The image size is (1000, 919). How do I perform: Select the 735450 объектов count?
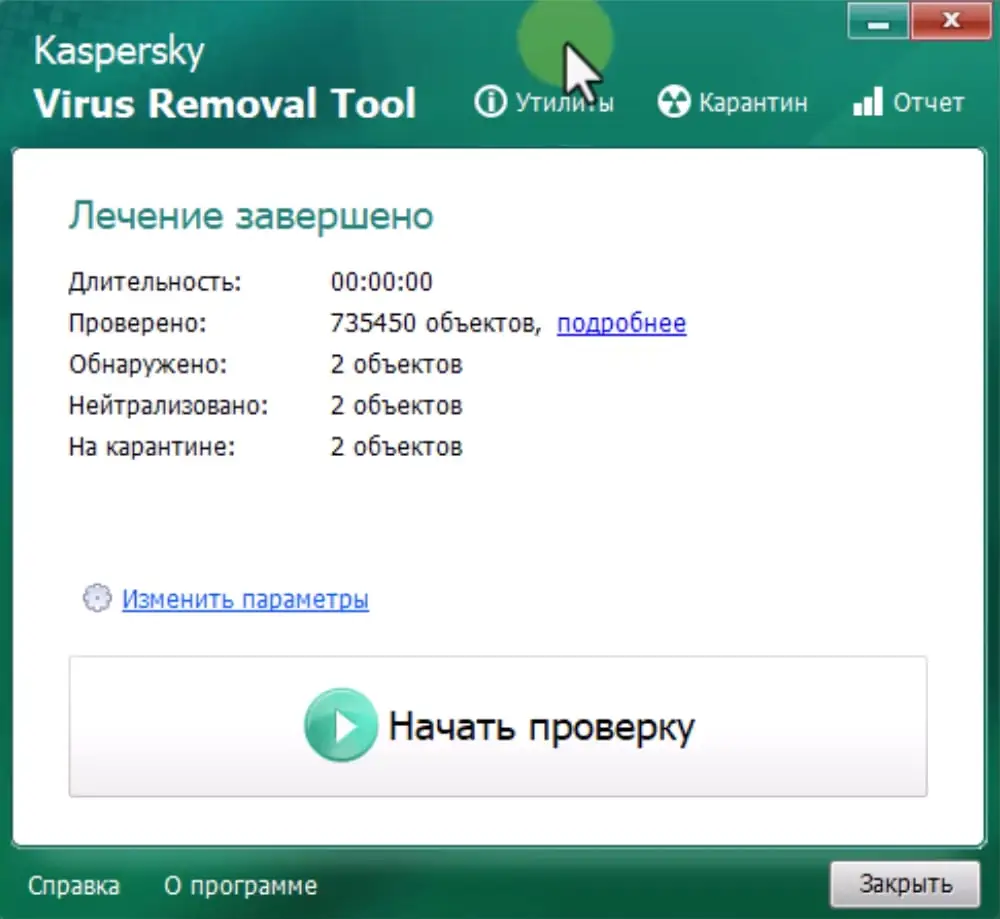[x=436, y=323]
